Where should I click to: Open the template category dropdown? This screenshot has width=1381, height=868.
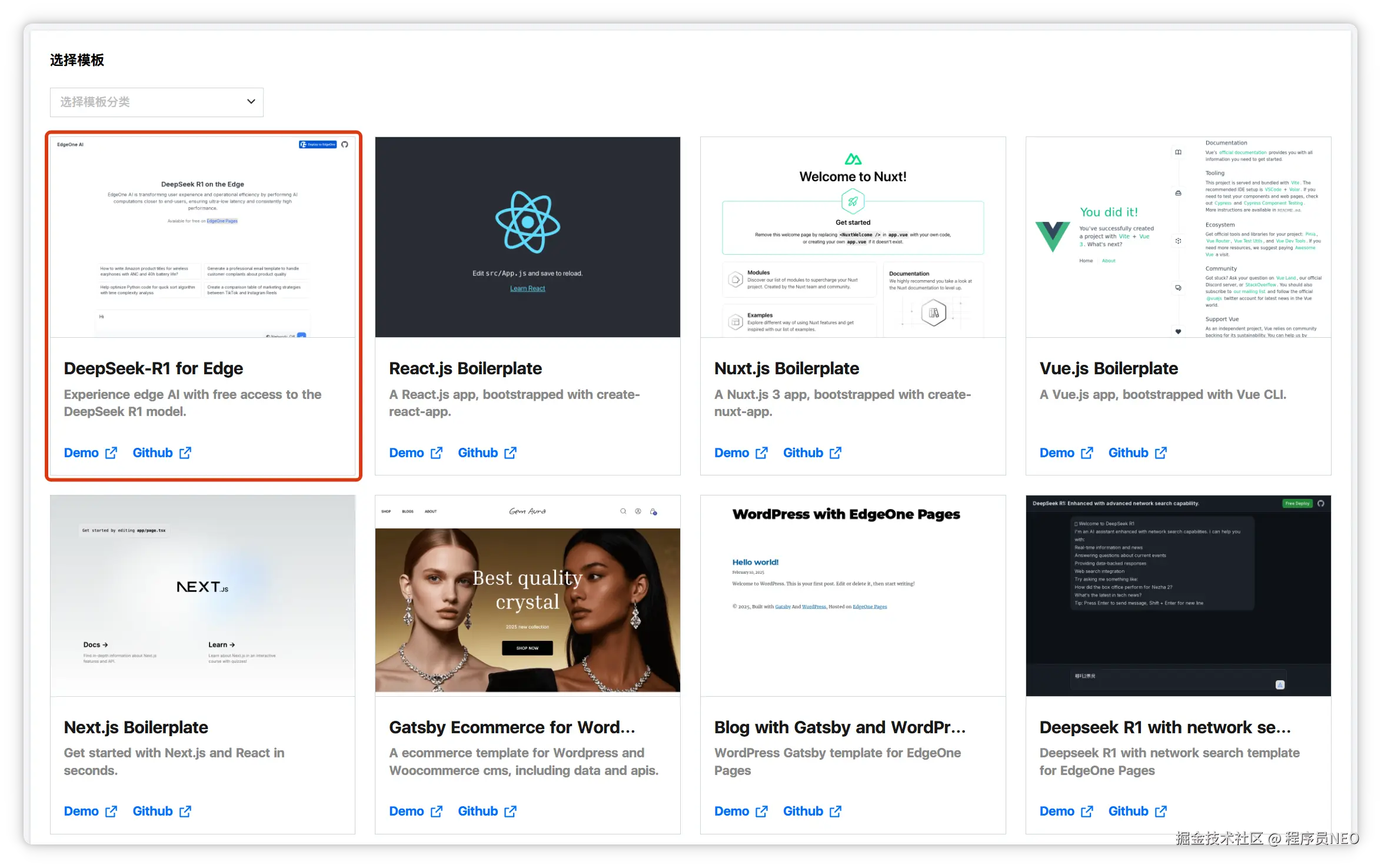click(x=156, y=102)
